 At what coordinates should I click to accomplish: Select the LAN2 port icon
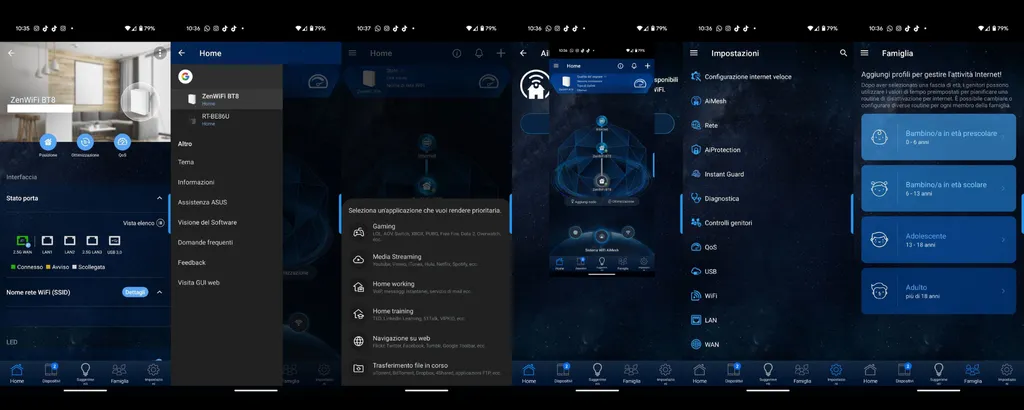point(69,241)
